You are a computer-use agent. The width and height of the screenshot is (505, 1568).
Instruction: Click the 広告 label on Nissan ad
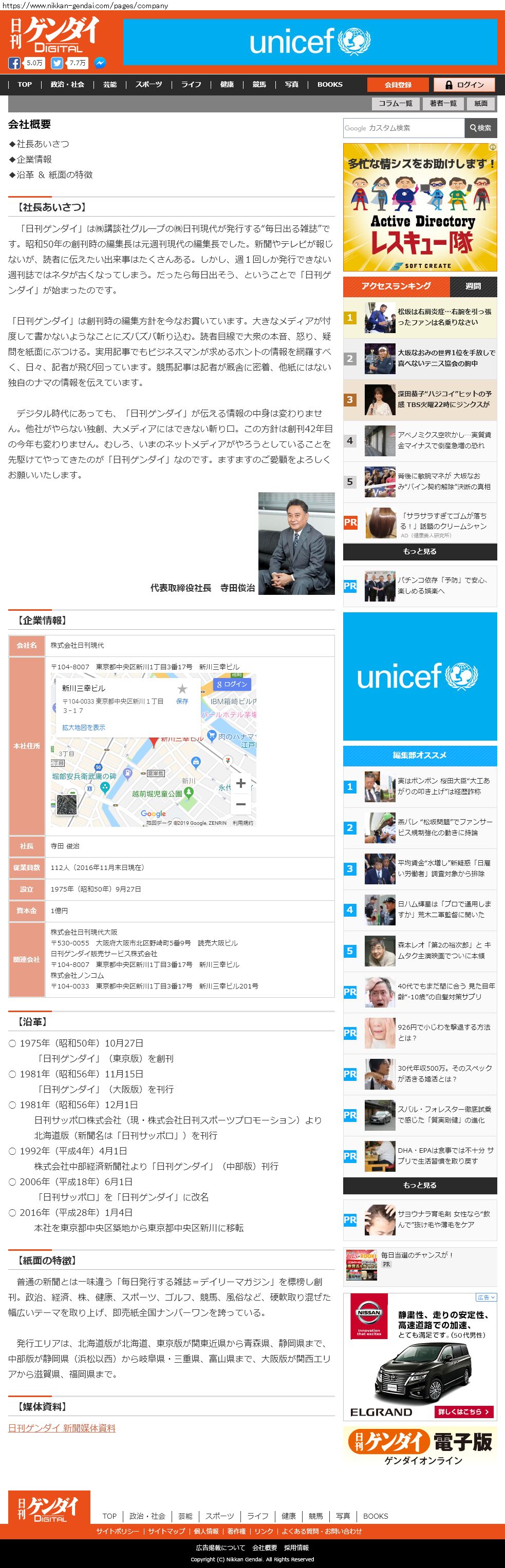(x=485, y=1297)
